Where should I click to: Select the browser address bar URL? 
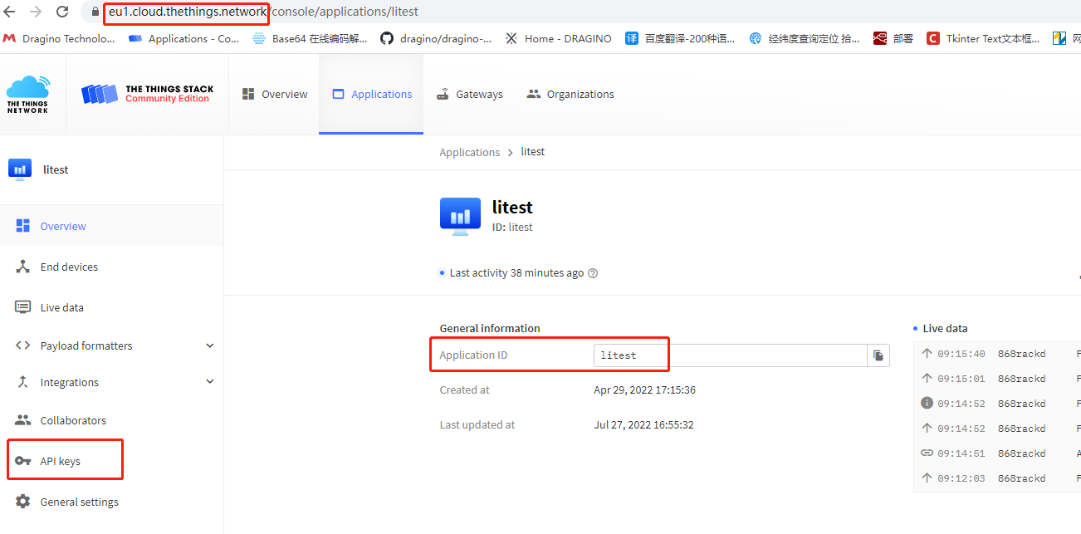pos(263,12)
